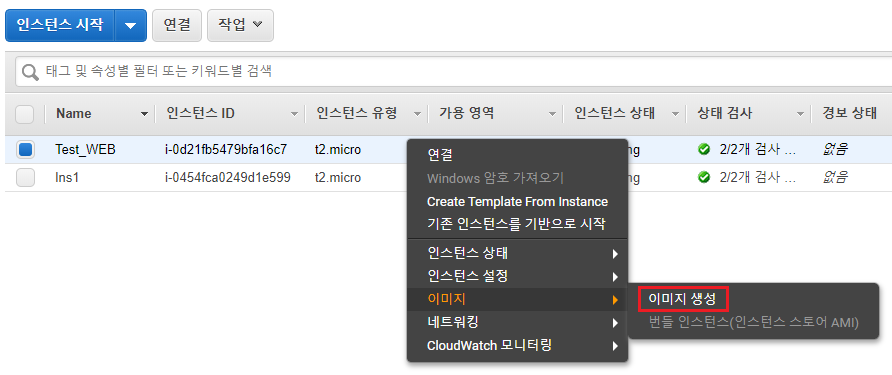Click the Name column header label

pyautogui.click(x=73, y=114)
